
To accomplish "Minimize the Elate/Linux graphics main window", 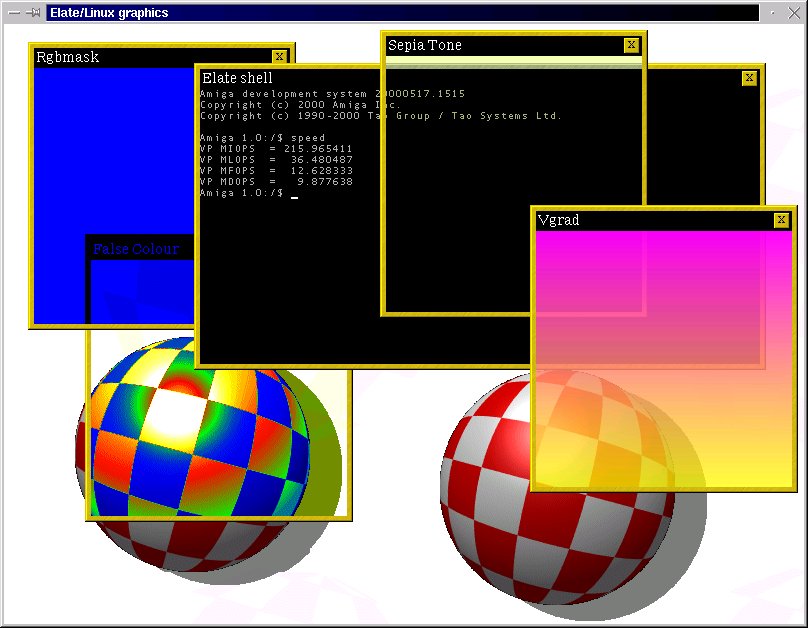I will [x=772, y=13].
